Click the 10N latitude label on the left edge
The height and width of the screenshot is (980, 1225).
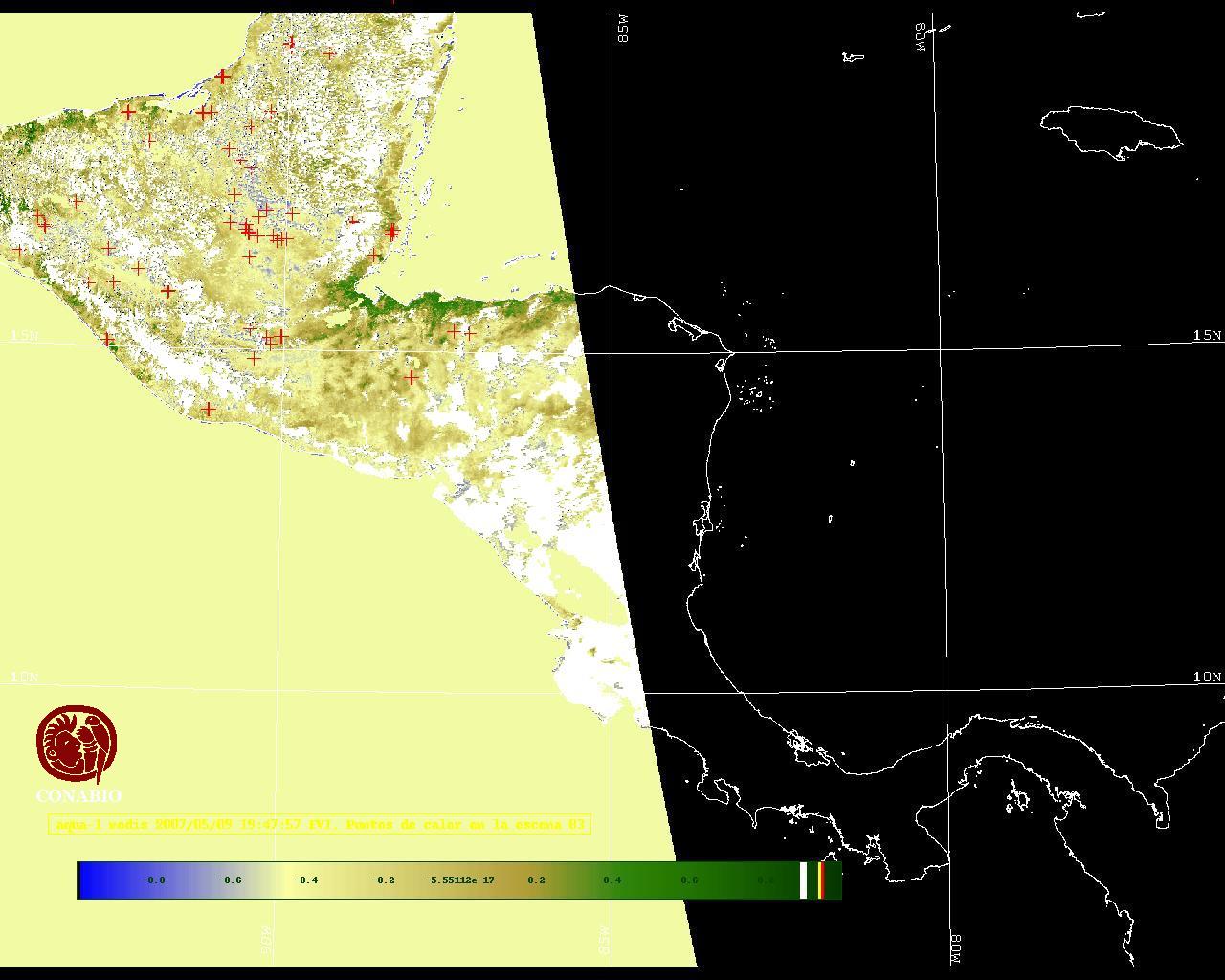click(x=25, y=677)
